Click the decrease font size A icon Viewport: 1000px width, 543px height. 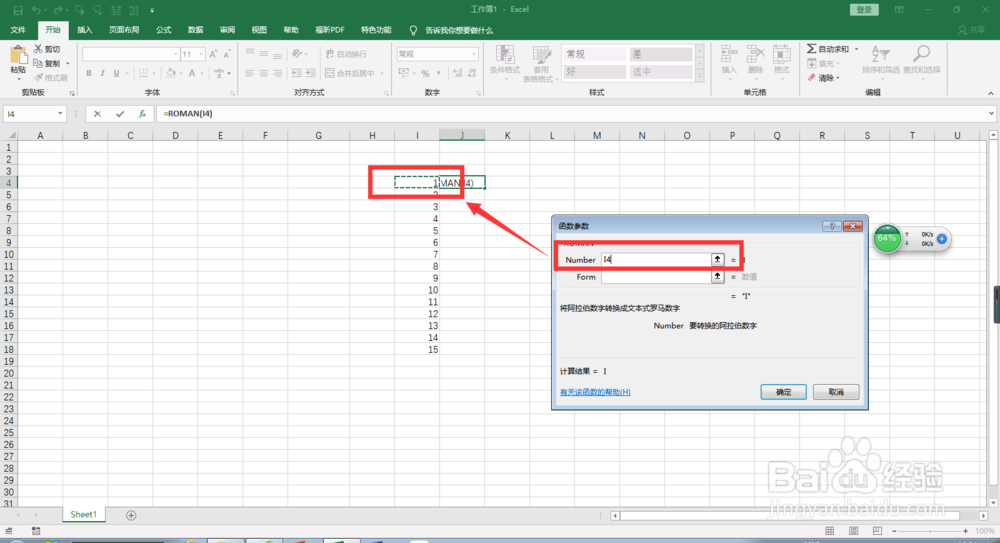coord(227,54)
